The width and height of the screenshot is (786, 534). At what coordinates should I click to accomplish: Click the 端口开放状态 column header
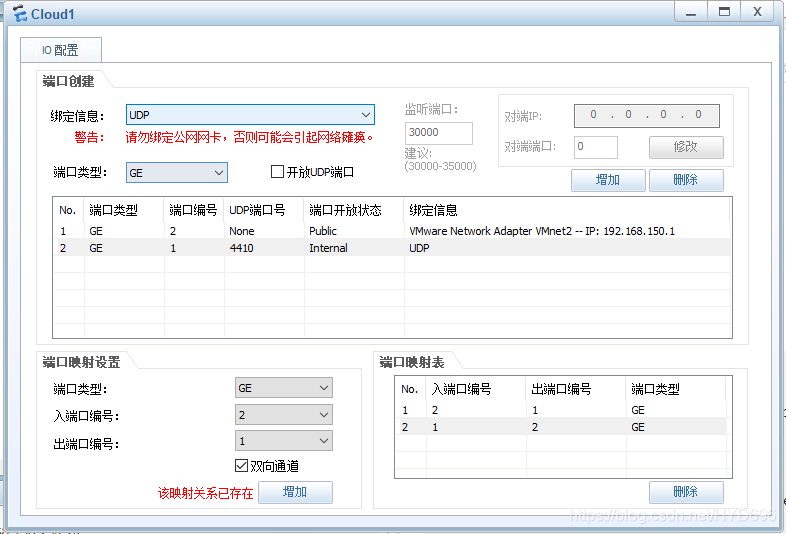354,210
